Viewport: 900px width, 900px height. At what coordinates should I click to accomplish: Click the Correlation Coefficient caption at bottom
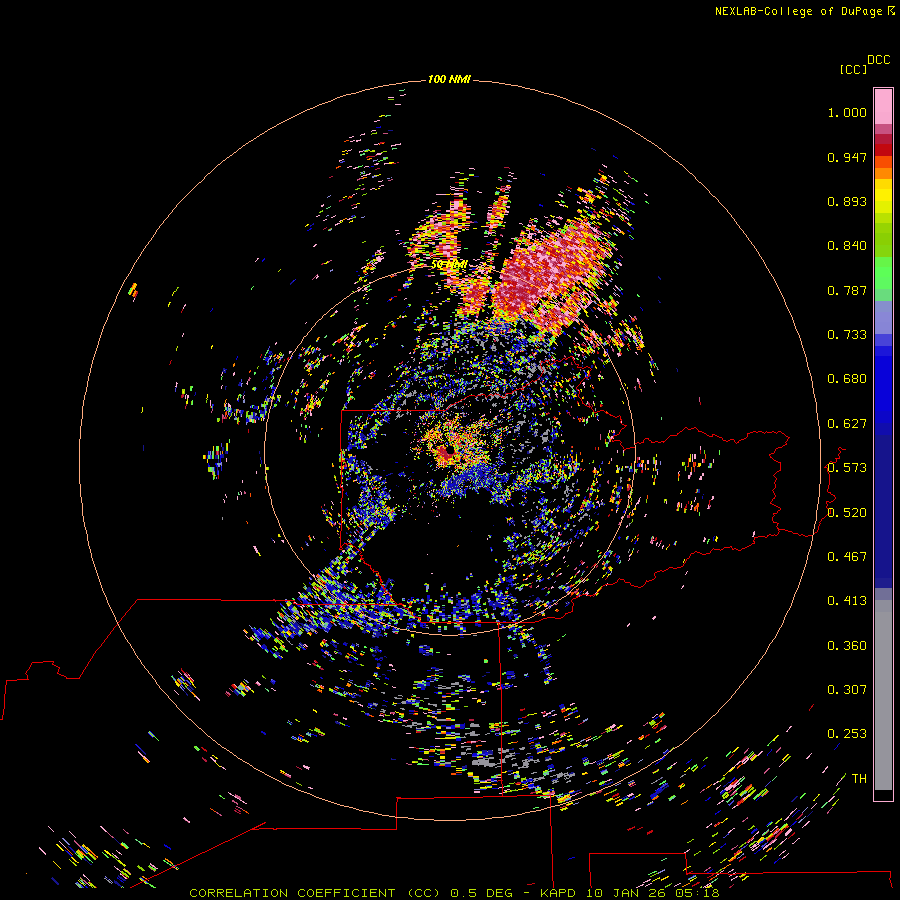click(x=453, y=893)
